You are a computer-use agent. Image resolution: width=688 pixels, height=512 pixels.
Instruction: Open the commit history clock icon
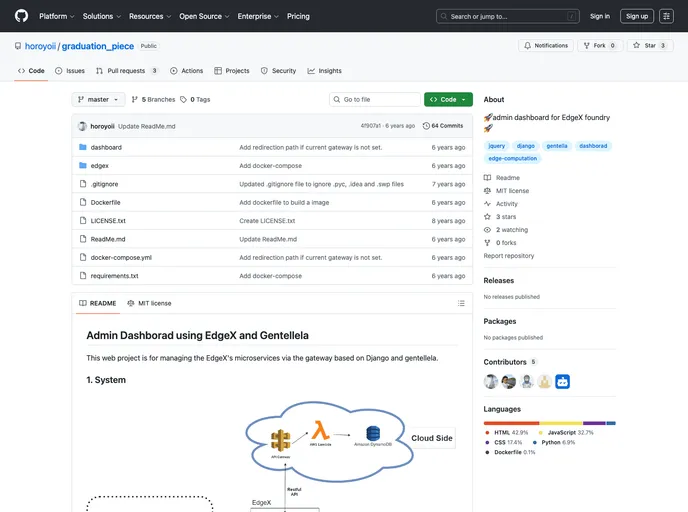427,126
